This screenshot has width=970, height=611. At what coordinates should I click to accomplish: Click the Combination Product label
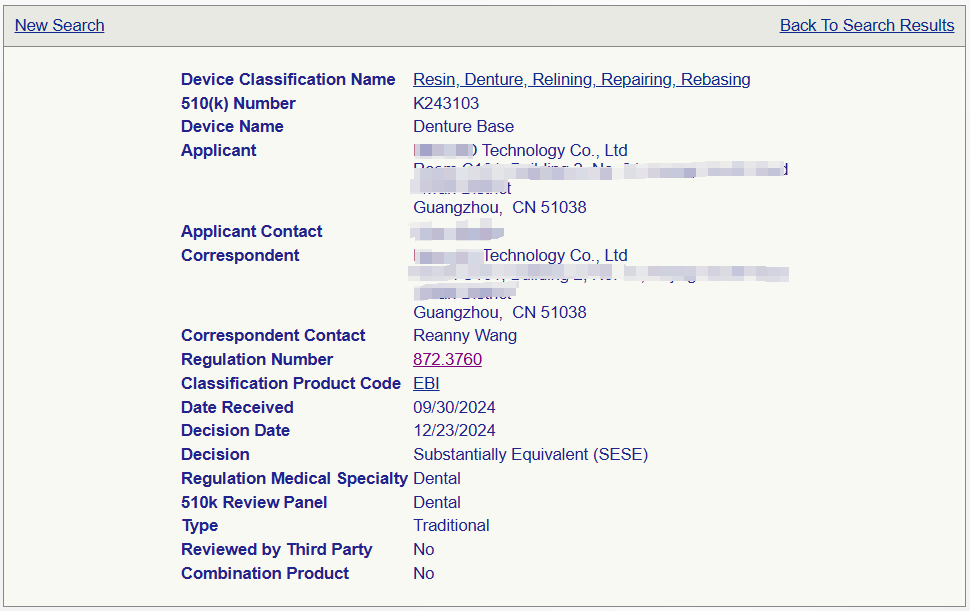(x=265, y=574)
